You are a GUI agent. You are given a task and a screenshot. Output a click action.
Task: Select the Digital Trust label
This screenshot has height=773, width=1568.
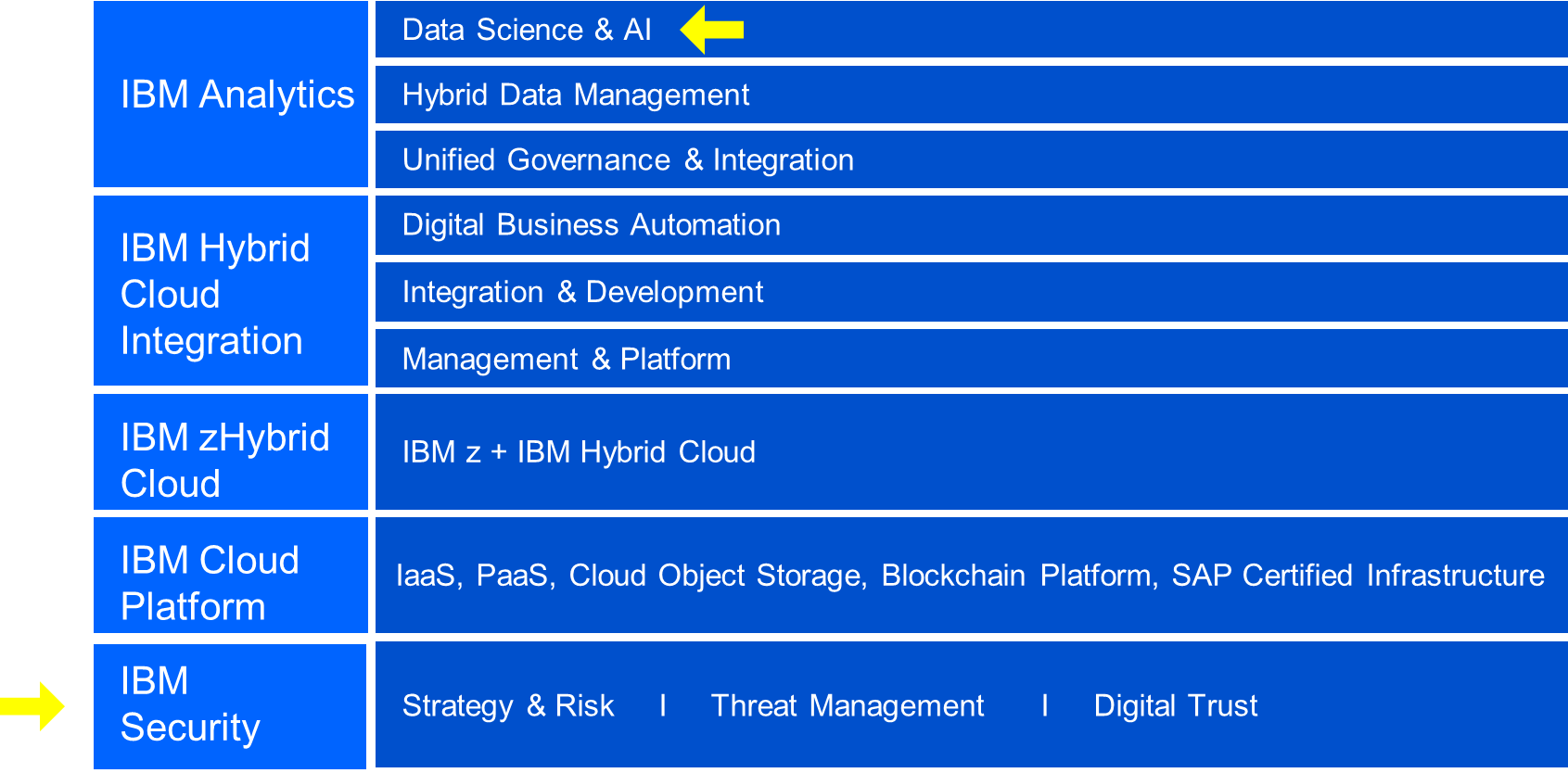click(1176, 706)
